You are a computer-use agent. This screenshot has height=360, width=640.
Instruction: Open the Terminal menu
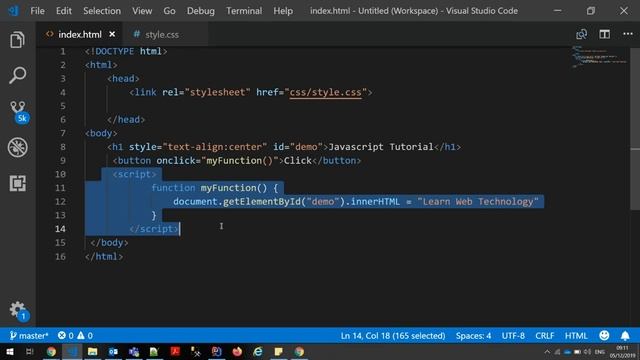[244, 11]
